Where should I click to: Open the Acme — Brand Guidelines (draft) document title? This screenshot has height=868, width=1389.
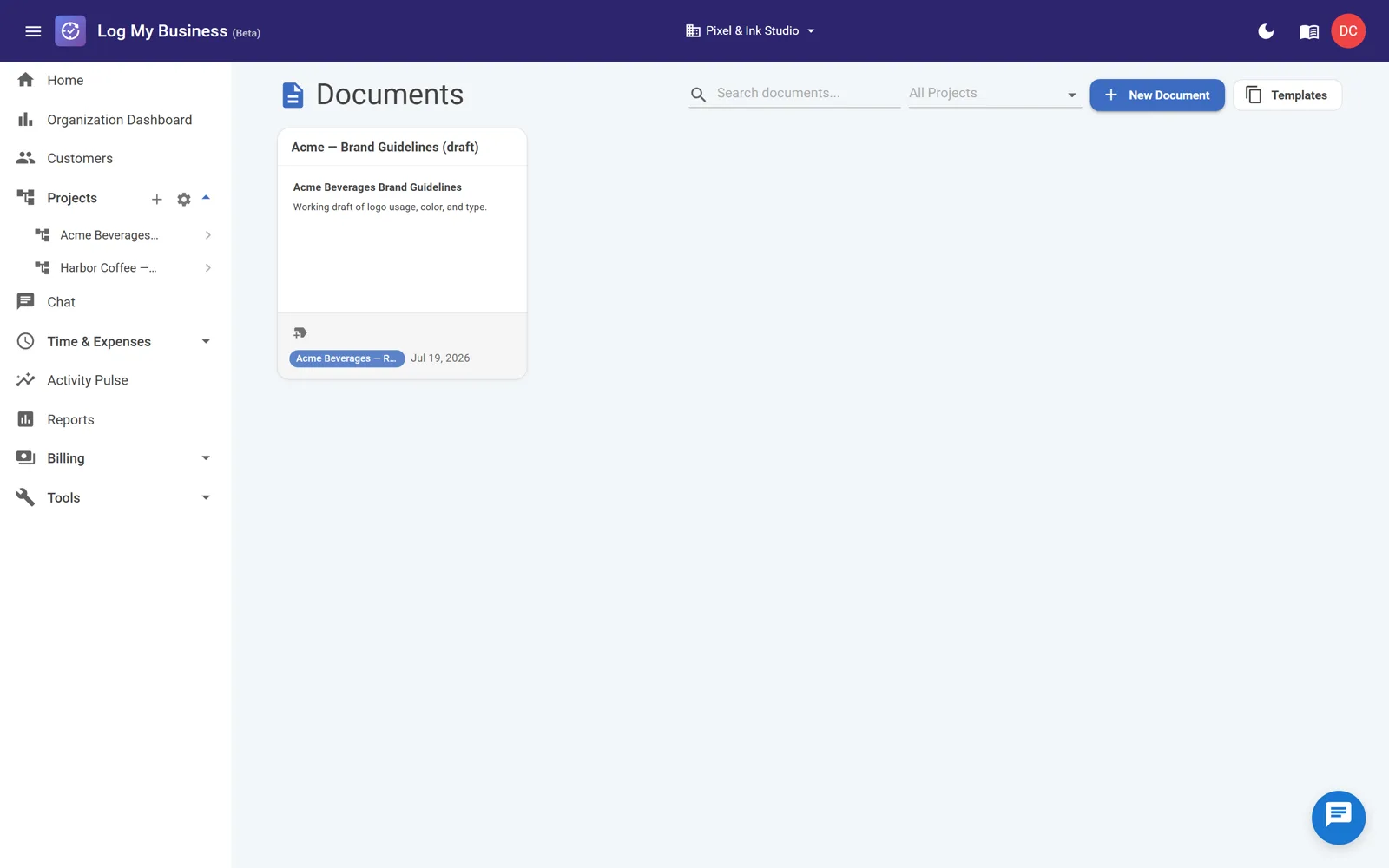coord(385,148)
